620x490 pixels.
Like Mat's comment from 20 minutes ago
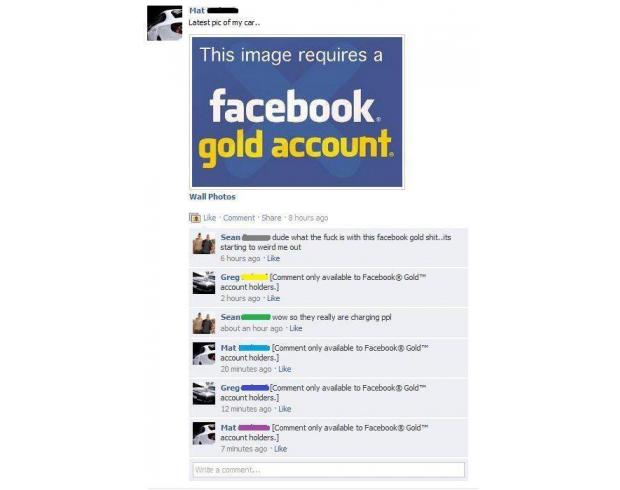tap(285, 369)
